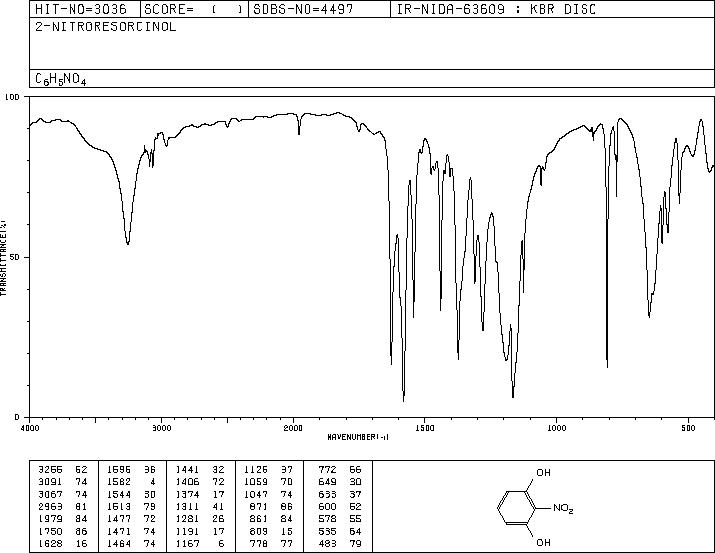Screen dimensions: 715x553
Task: Click the compound name 2-NITRORESORCINOL
Action: pyautogui.click(x=105, y=27)
